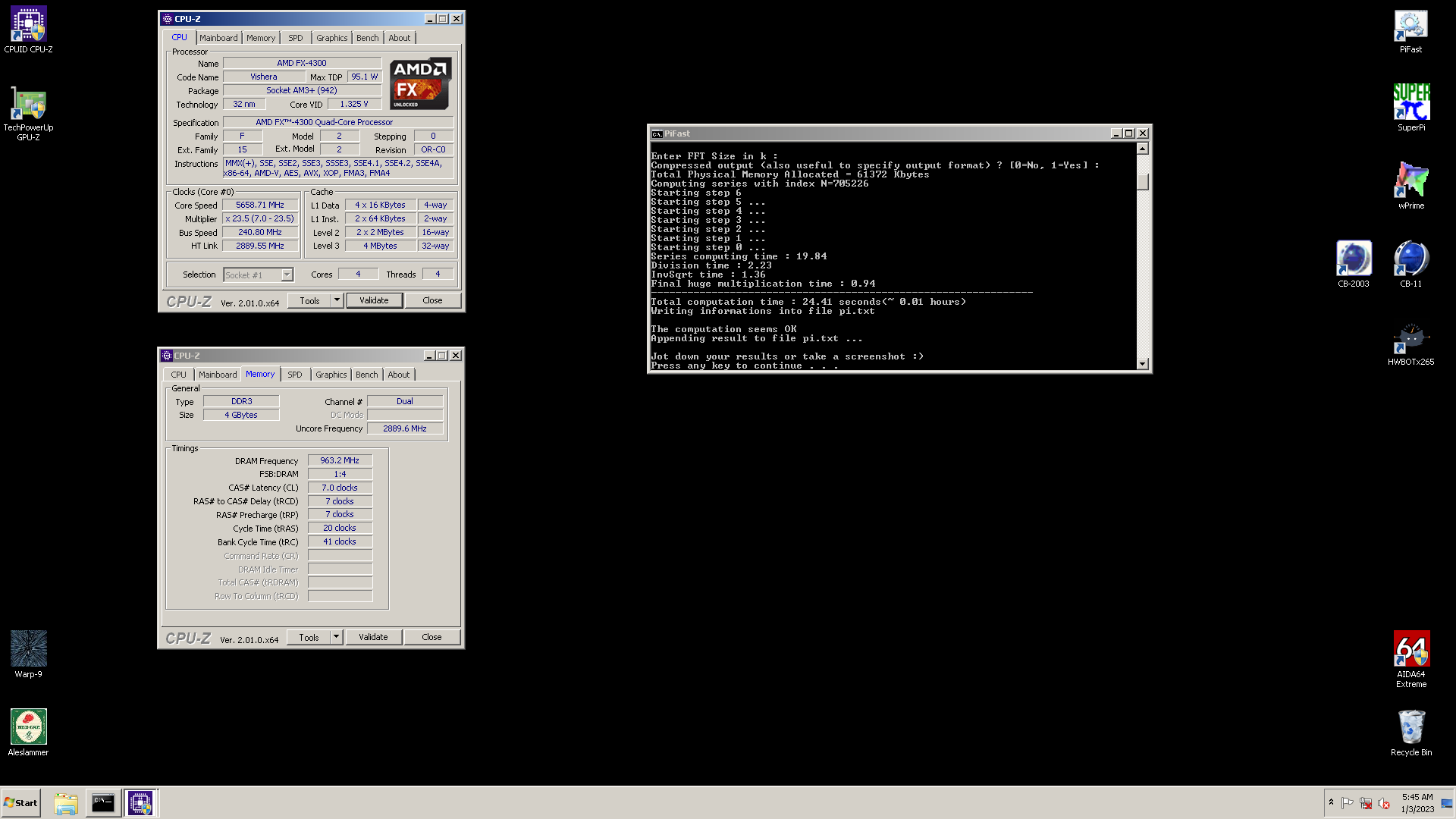Click the show desktop tray icon
This screenshot has height=819, width=1456.
[1447, 803]
